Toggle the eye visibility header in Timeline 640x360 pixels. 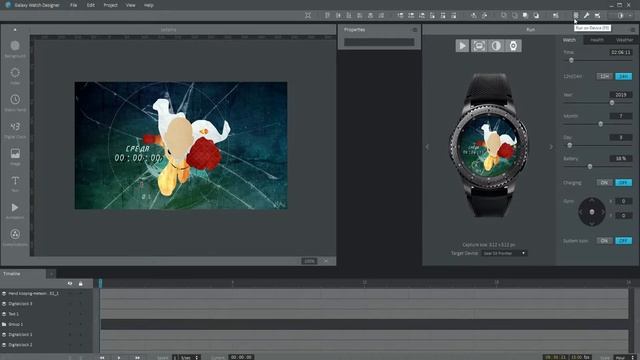70,283
